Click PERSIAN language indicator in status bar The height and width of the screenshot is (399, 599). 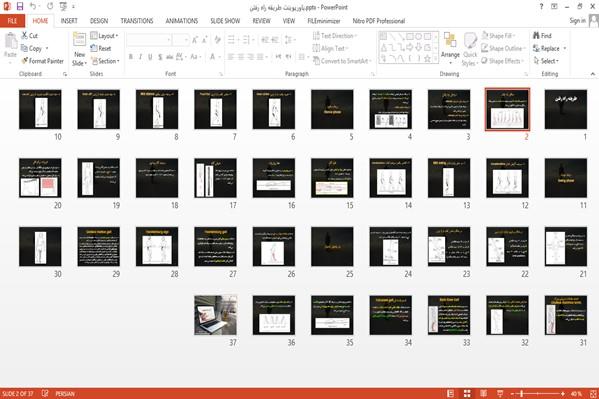(65, 394)
